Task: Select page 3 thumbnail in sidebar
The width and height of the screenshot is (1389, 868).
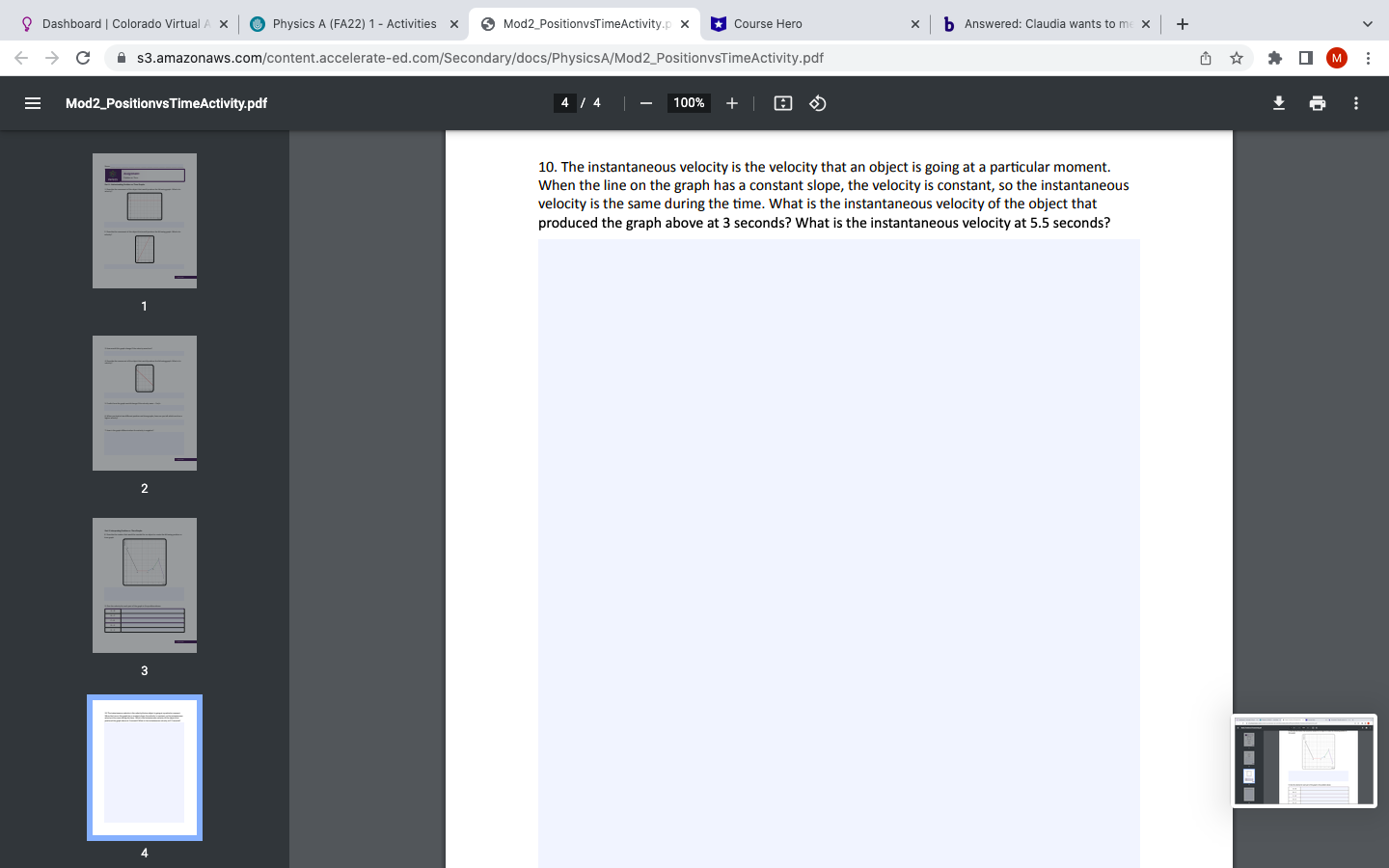Action: click(145, 585)
